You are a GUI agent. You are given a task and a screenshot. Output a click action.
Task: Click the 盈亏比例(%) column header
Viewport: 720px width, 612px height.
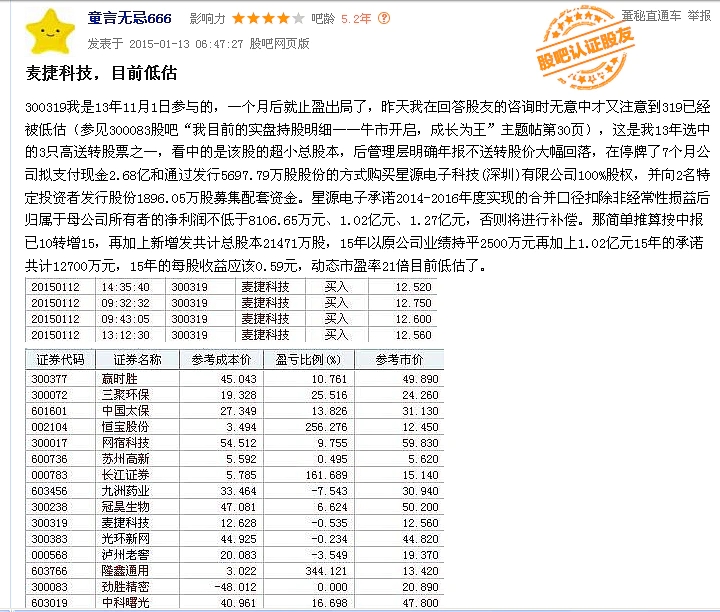tap(308, 359)
